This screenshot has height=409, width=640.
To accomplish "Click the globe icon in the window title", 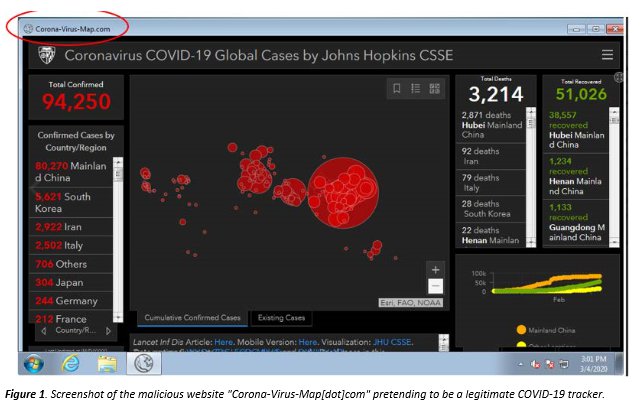I will tap(28, 29).
